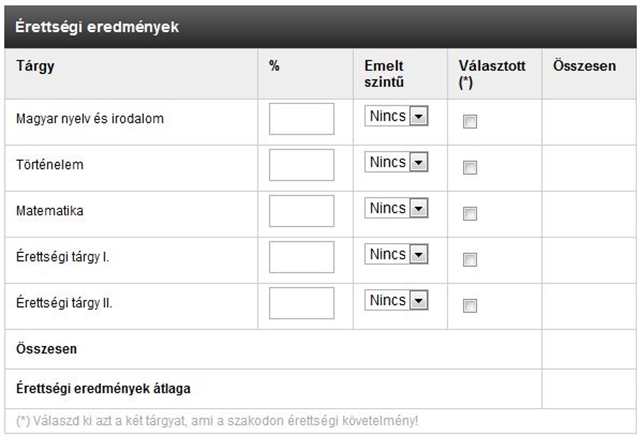Click the percent box for Érettségi tárgy II.

point(302,303)
